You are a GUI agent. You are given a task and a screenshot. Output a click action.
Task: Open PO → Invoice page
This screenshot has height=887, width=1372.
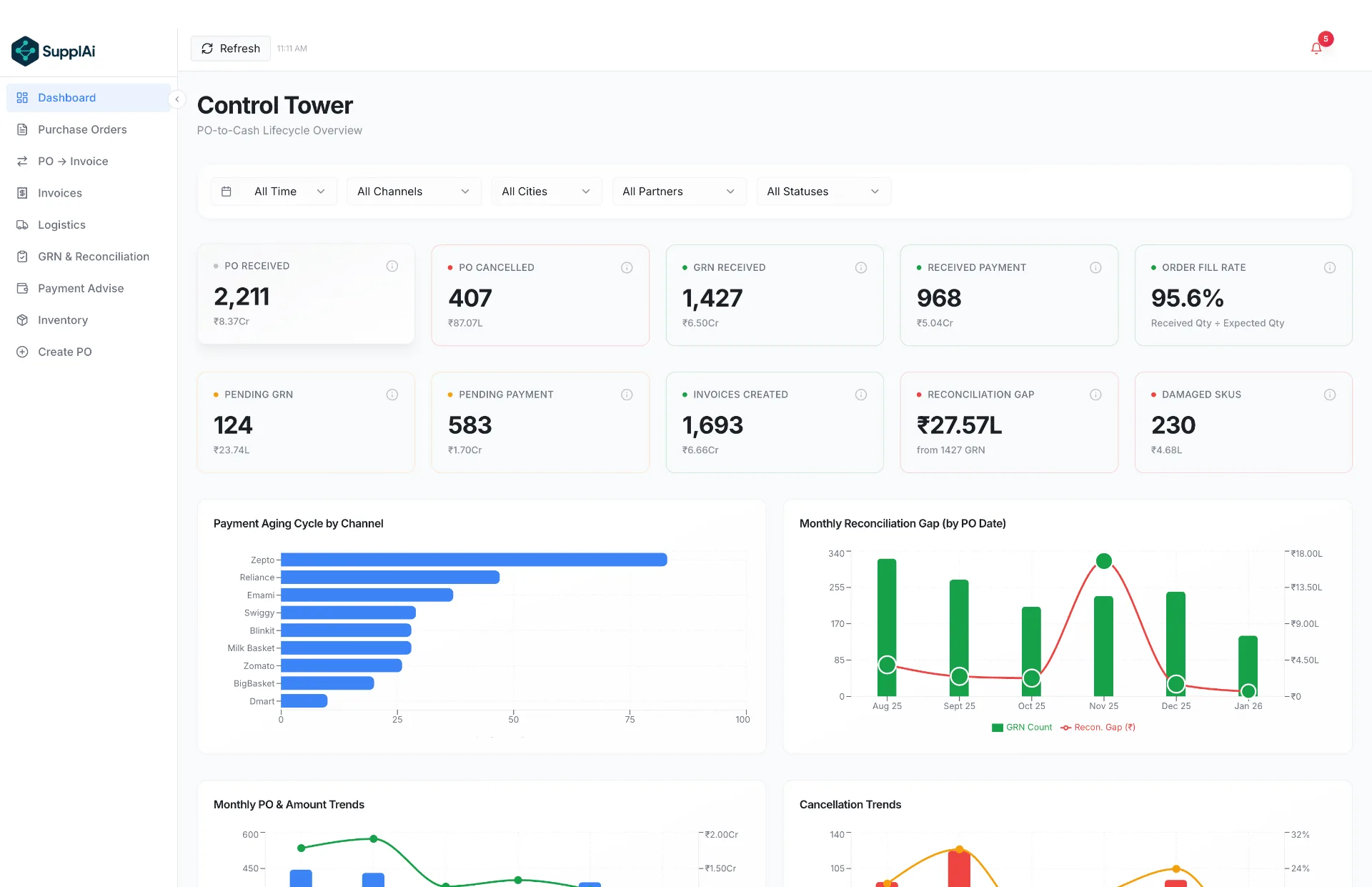click(x=89, y=162)
